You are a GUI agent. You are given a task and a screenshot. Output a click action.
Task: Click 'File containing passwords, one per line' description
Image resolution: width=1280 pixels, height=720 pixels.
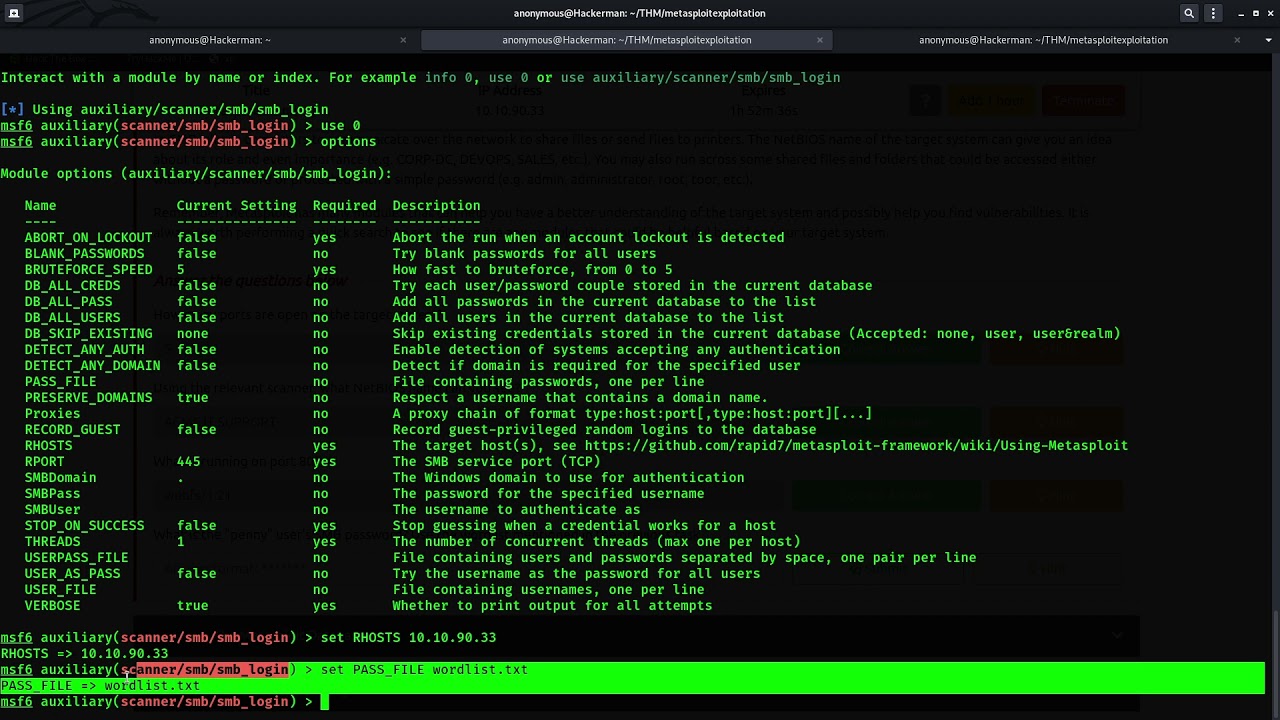tap(548, 382)
